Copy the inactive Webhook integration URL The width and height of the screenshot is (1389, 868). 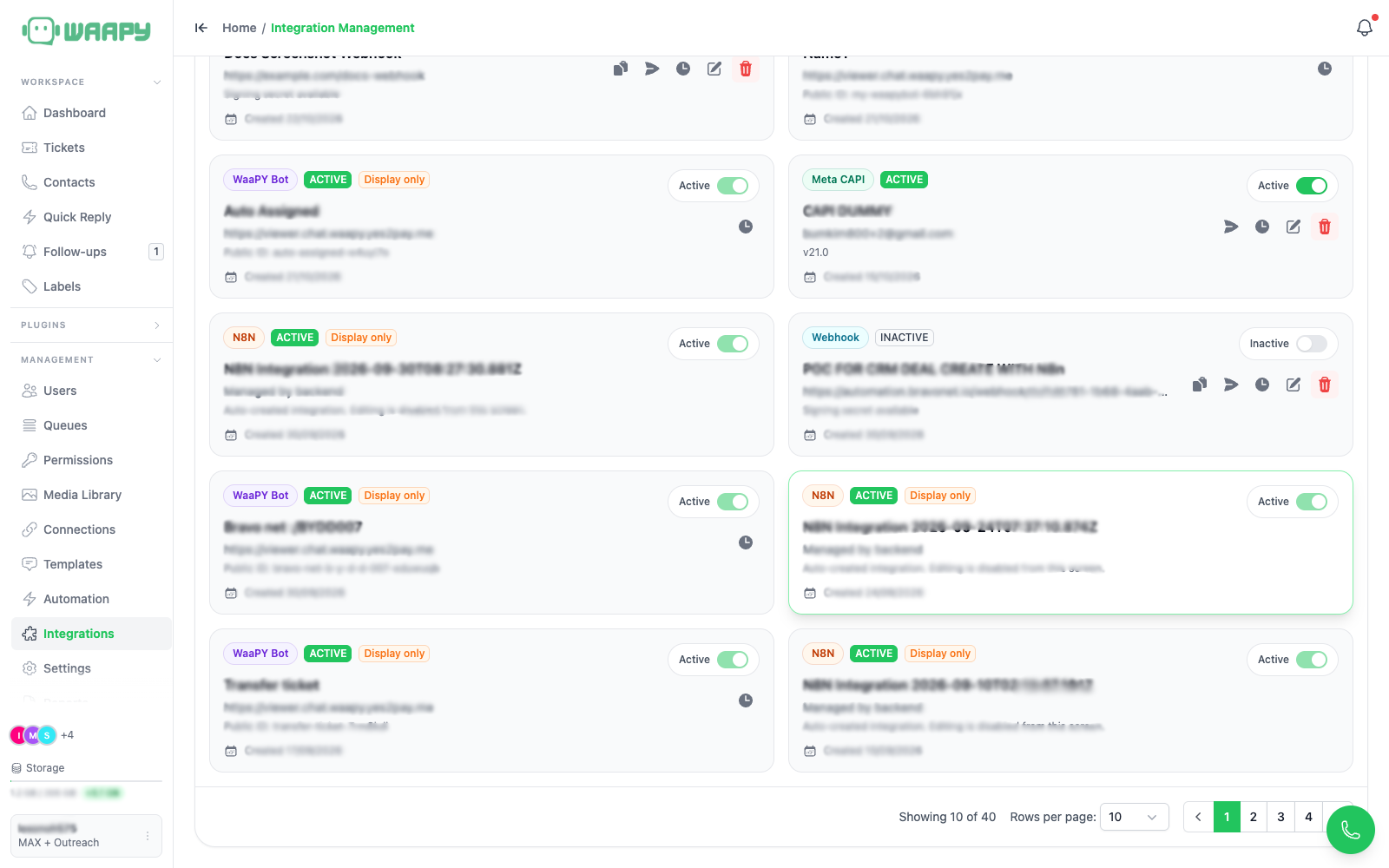click(1200, 385)
